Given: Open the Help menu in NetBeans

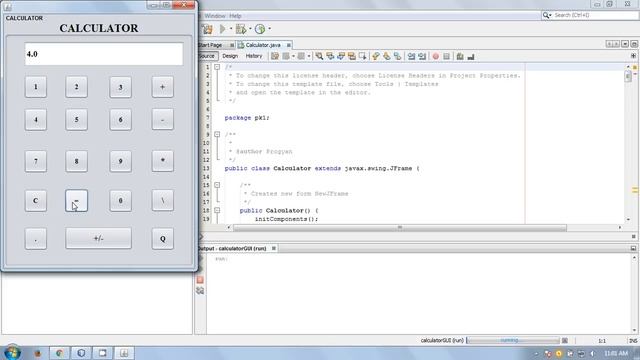Looking at the screenshot, I should (x=235, y=16).
